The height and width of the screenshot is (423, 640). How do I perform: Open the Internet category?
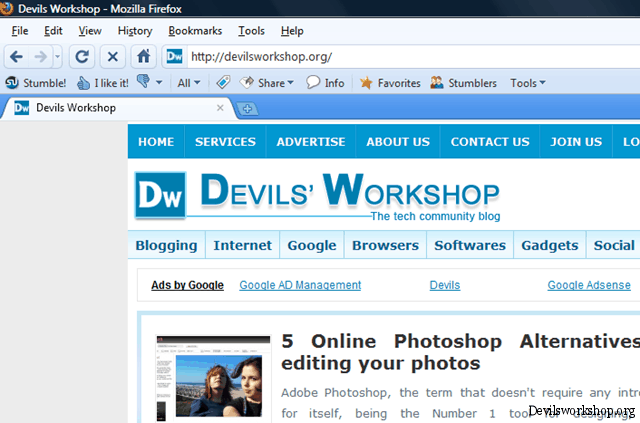(x=242, y=245)
